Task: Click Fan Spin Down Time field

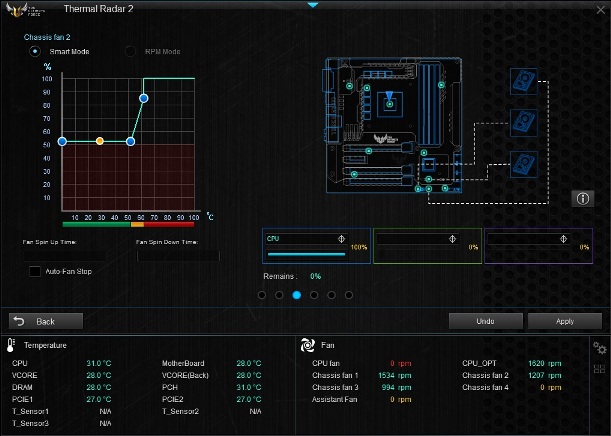Action: [x=178, y=256]
